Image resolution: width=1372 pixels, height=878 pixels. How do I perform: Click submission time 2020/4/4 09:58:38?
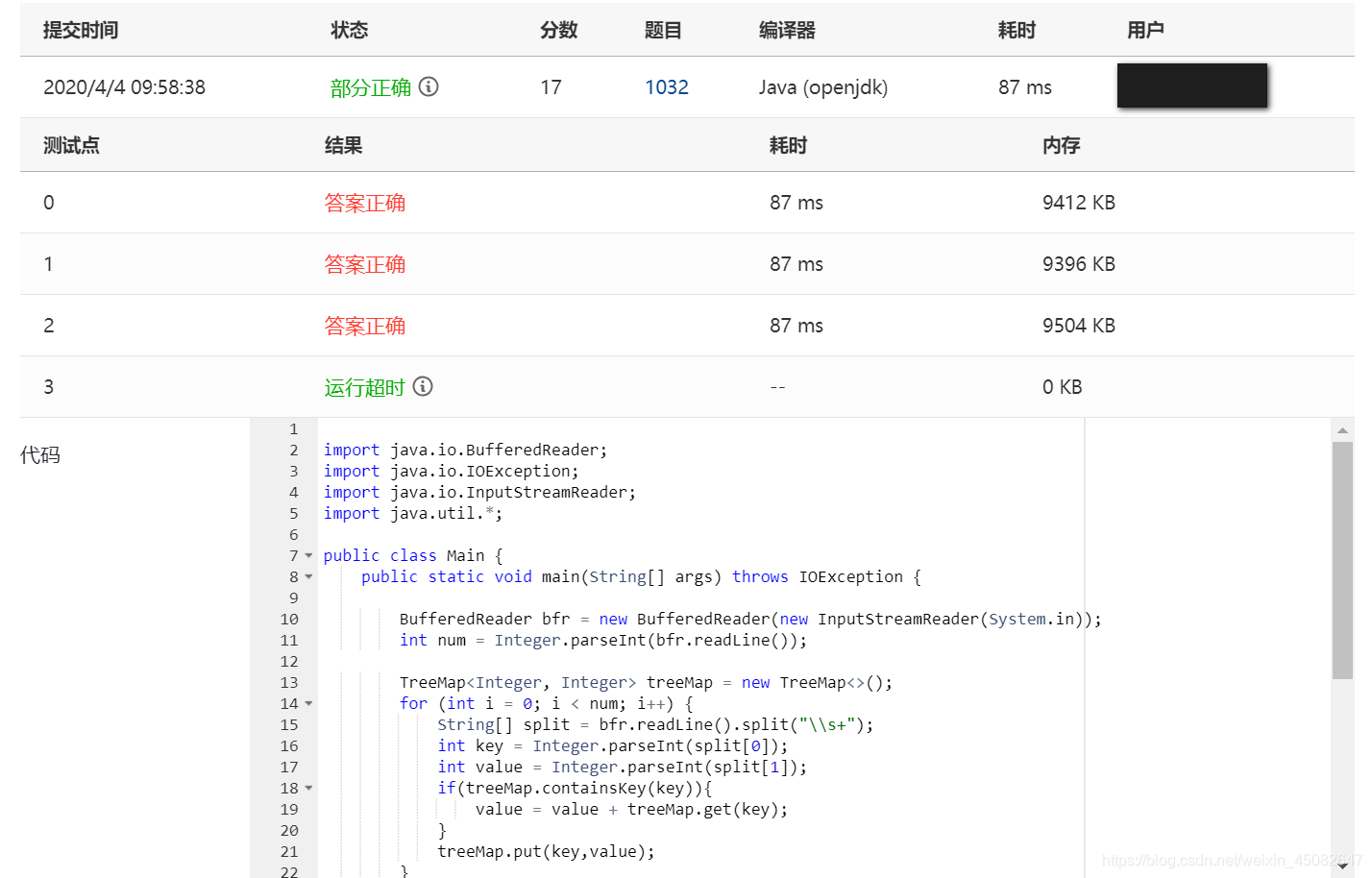point(125,87)
